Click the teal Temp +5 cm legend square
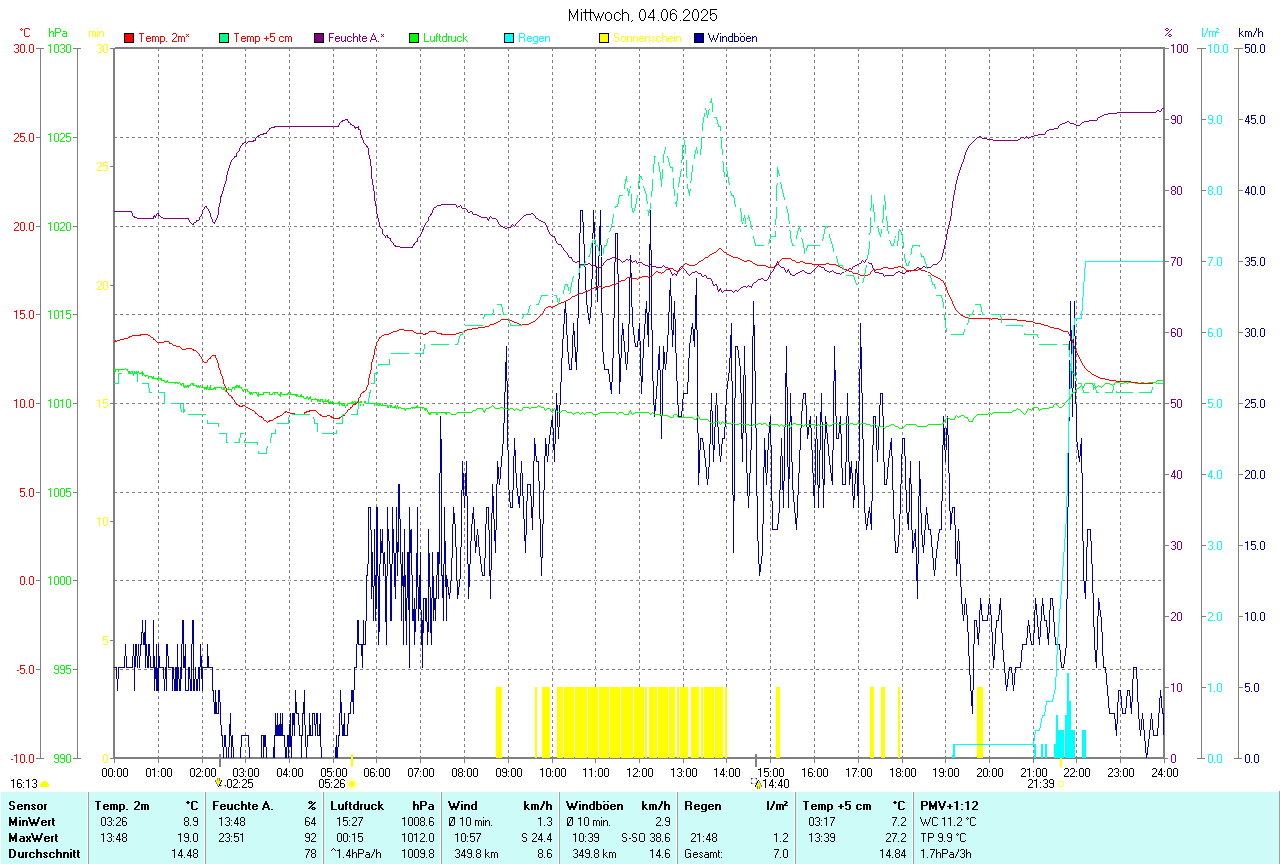 click(x=224, y=38)
